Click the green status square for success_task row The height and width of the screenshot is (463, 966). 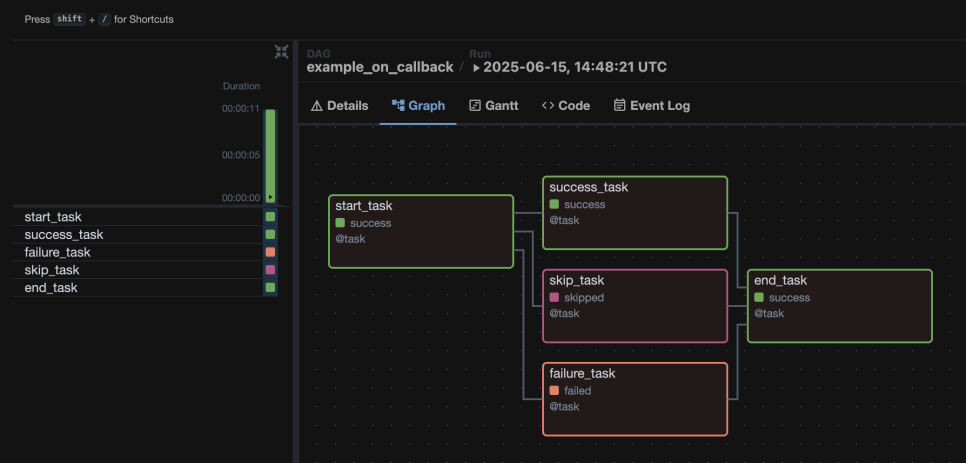[270, 235]
